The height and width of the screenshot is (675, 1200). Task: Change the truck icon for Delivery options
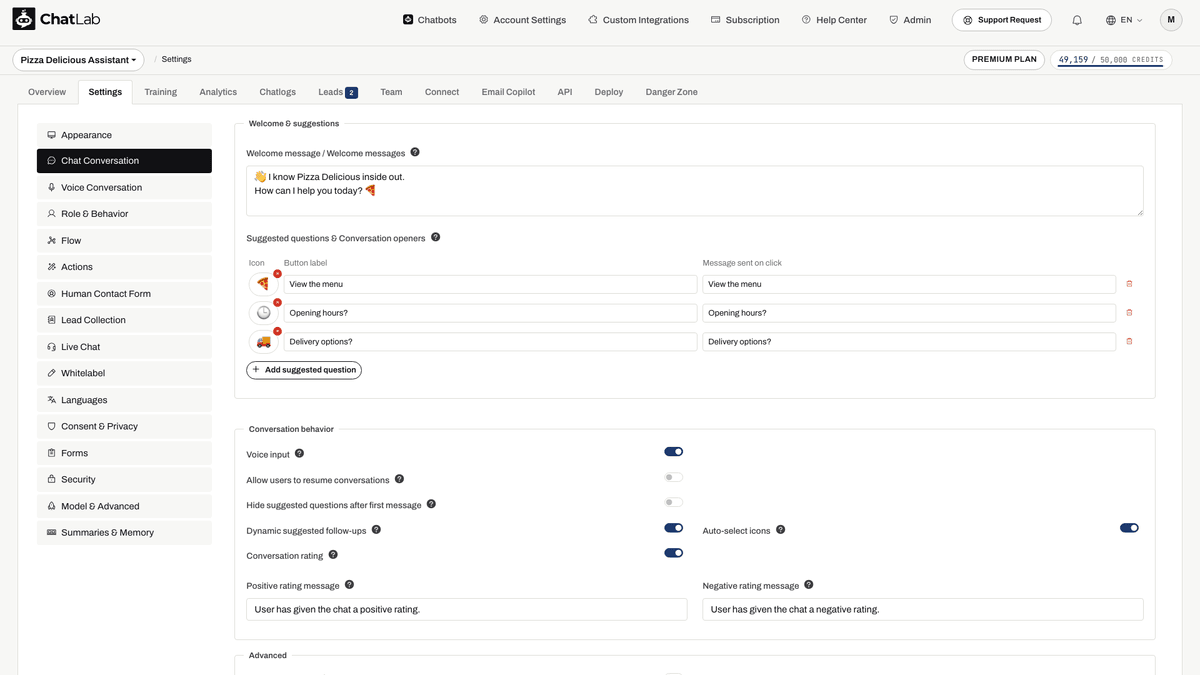coord(263,342)
